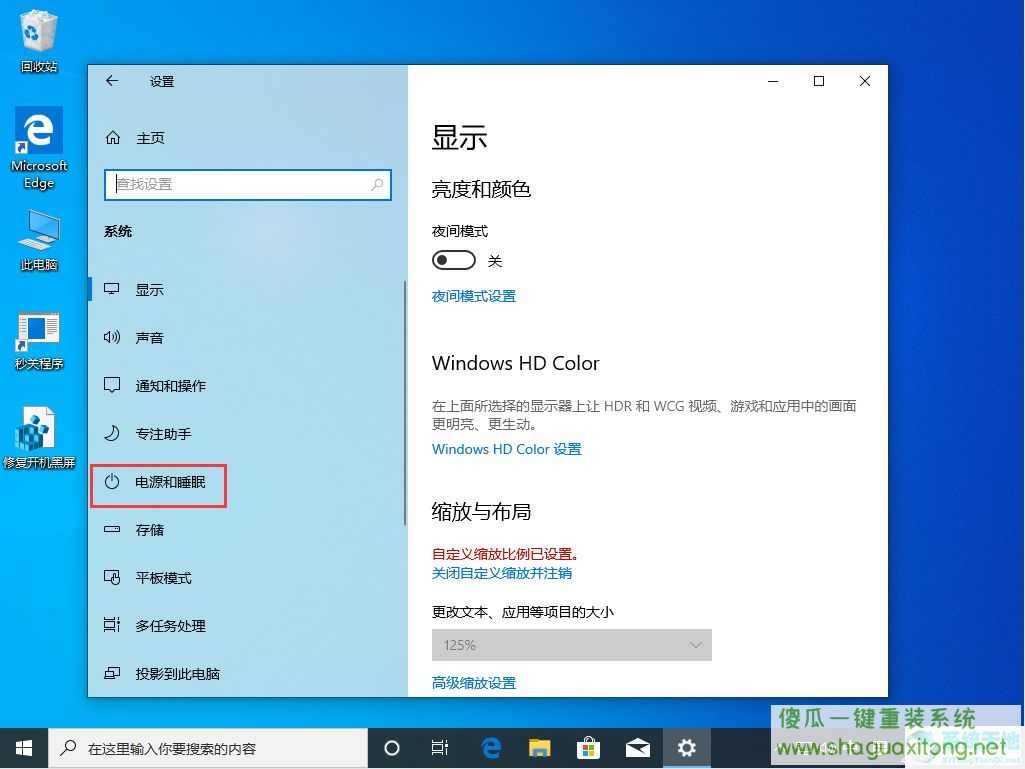The width and height of the screenshot is (1025, 769).
Task: Select the Sound (声音) speaker icon
Action: click(x=112, y=337)
